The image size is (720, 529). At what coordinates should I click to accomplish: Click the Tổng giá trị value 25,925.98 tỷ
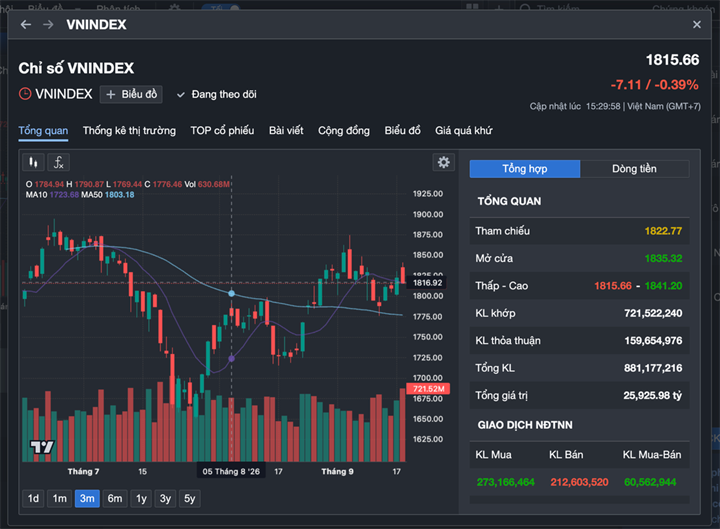point(652,395)
